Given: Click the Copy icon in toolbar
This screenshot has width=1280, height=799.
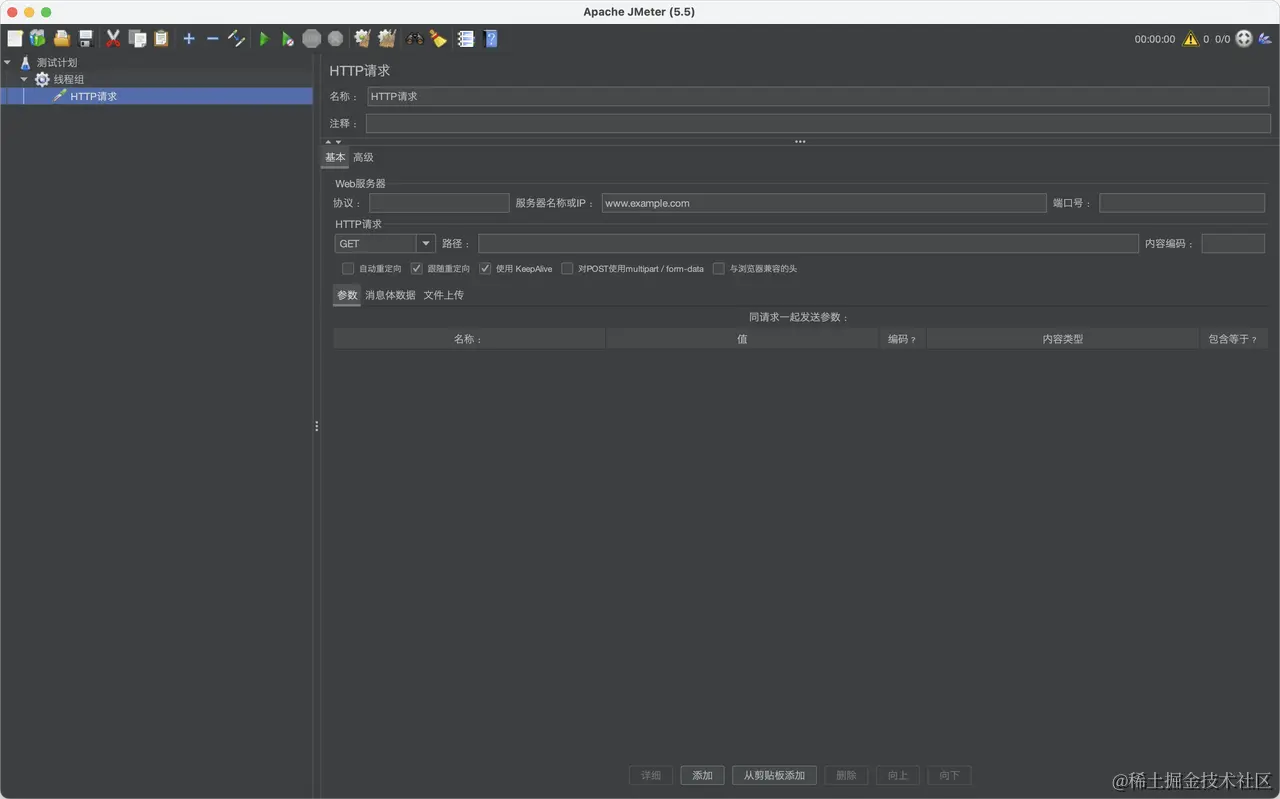Looking at the screenshot, I should [x=137, y=39].
